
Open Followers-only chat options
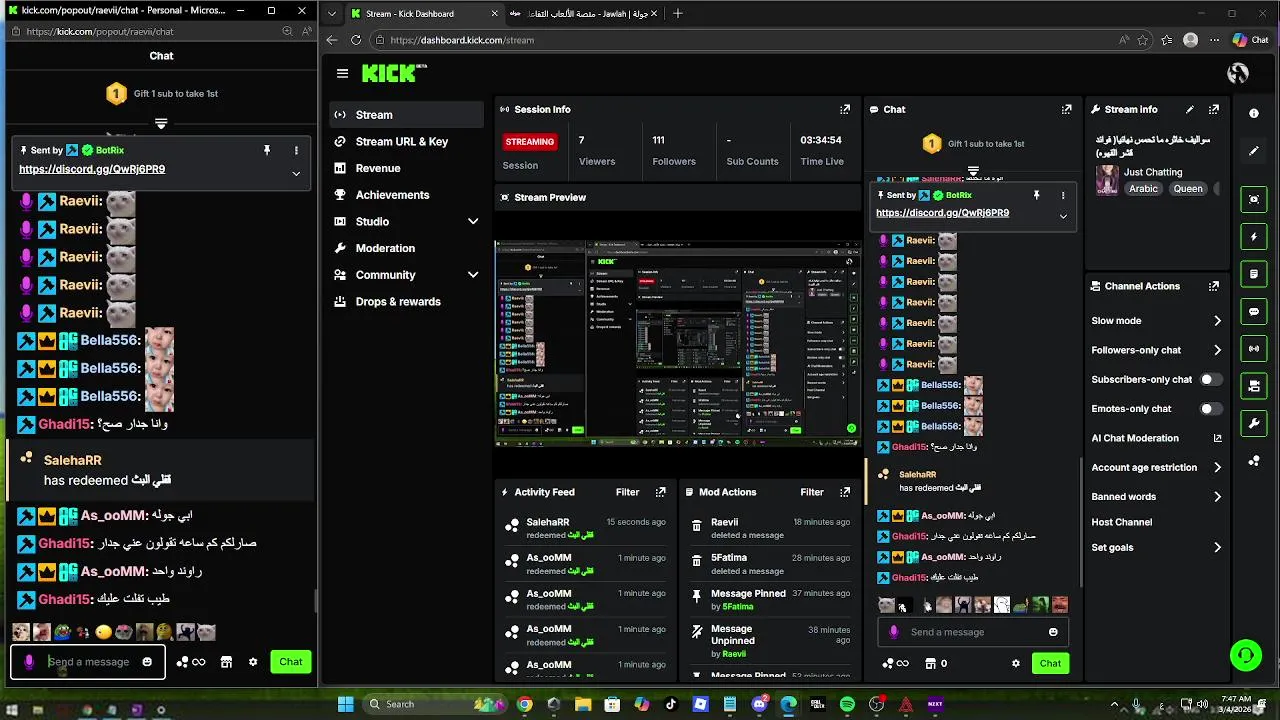point(1156,350)
